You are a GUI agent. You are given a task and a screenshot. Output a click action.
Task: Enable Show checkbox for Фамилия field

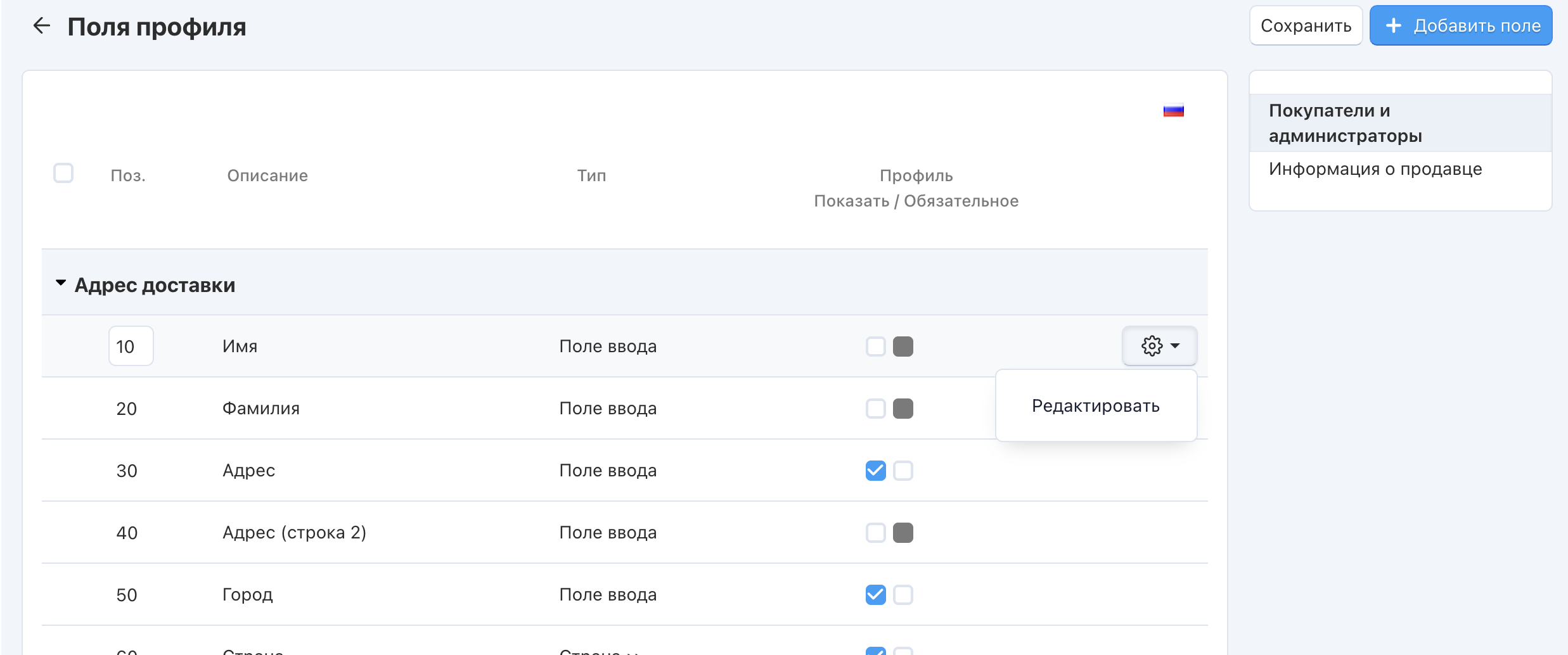[875, 409]
